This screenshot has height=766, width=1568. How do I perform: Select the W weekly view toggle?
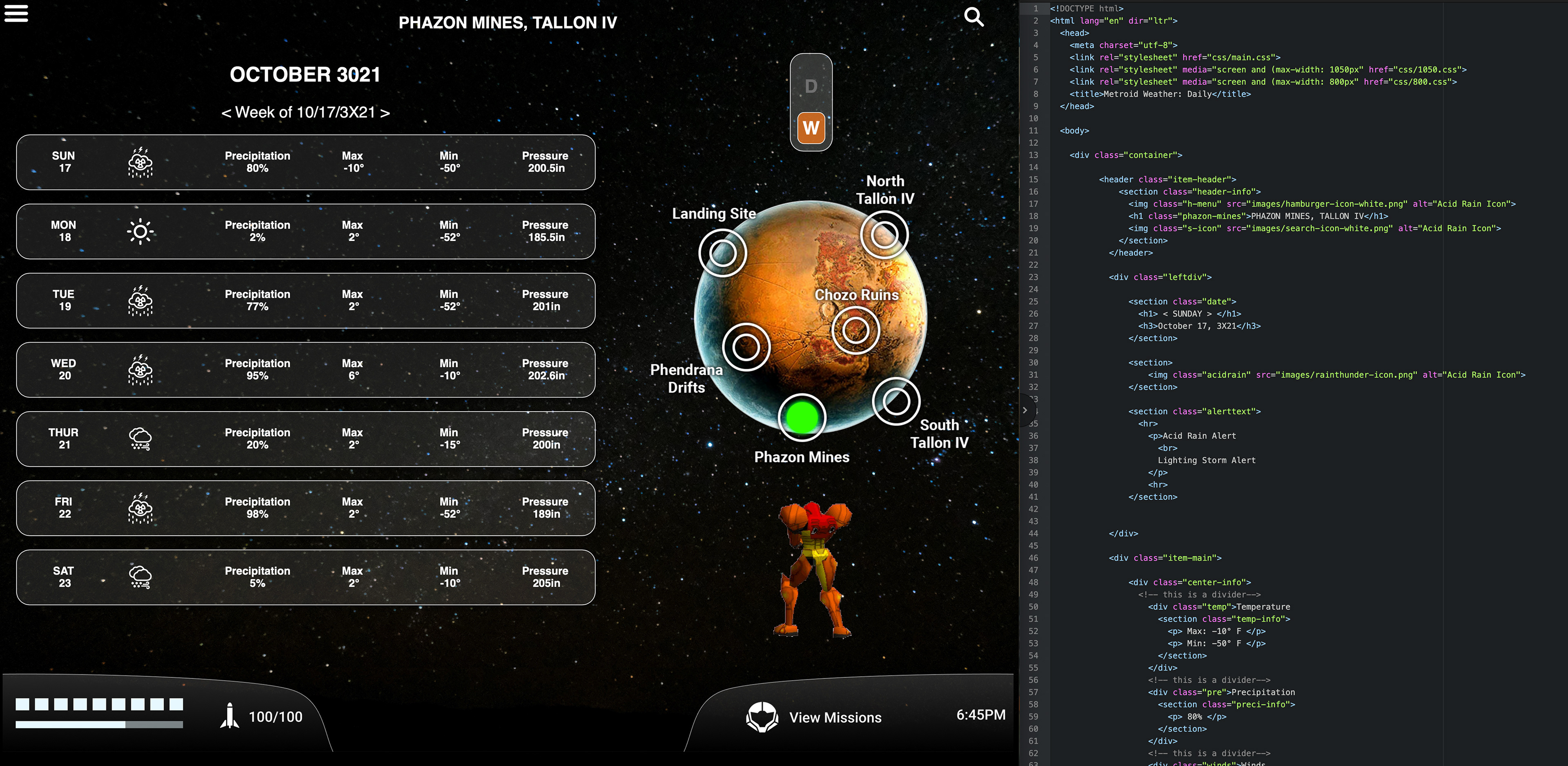pos(811,128)
